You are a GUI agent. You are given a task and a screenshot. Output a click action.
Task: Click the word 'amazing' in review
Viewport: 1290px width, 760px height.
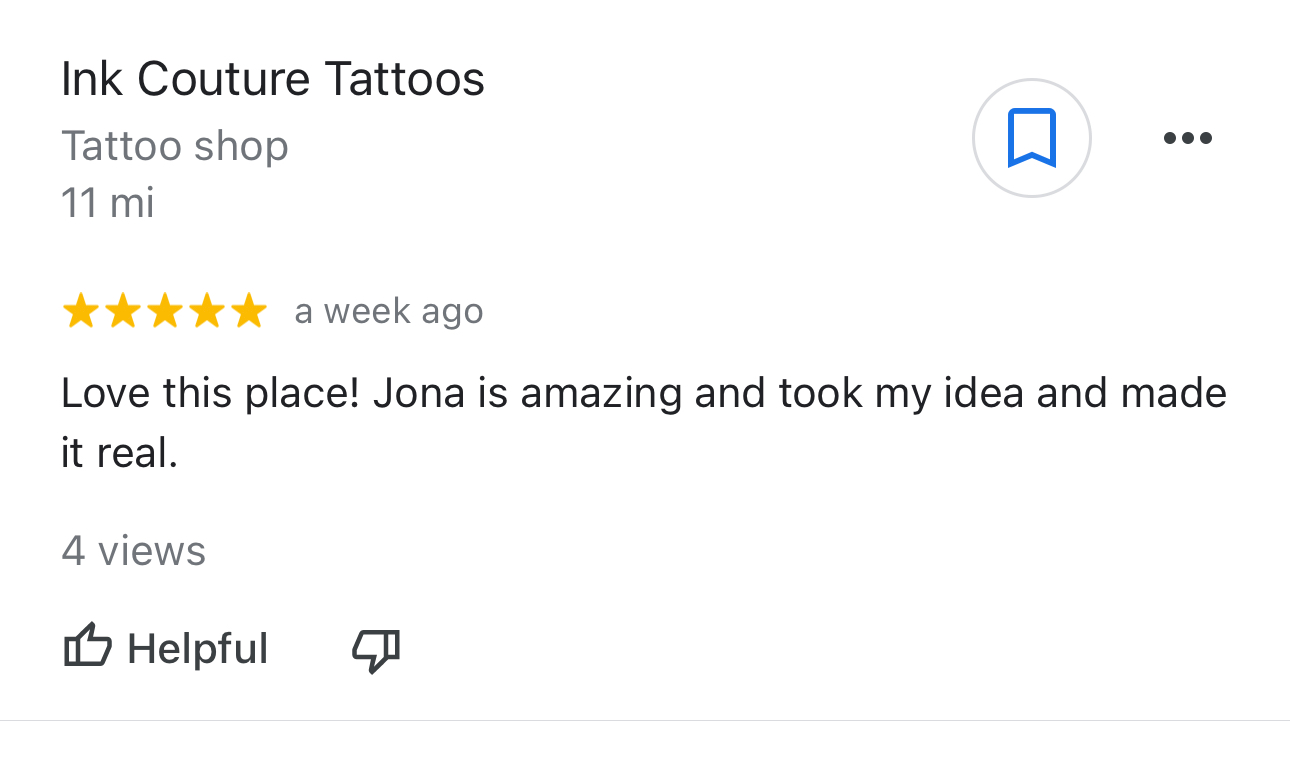(601, 393)
